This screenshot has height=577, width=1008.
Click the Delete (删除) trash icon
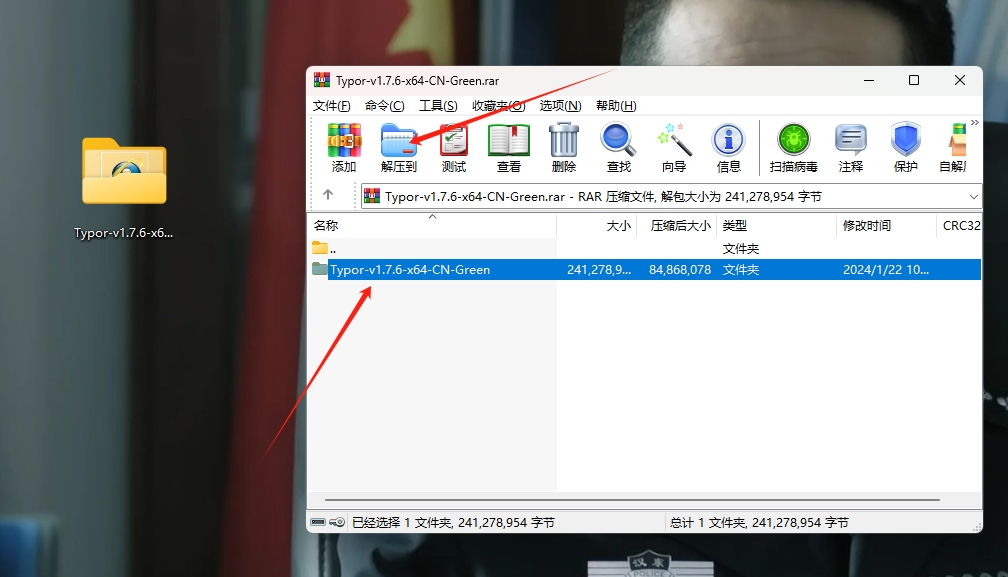click(564, 141)
